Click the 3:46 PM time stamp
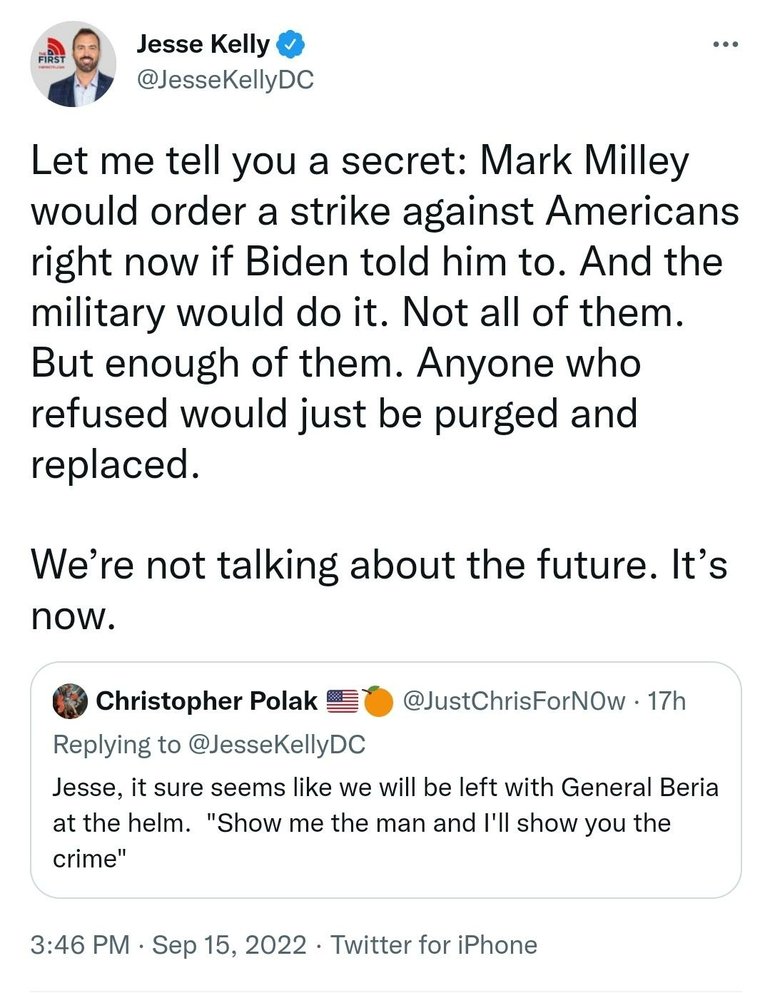 (78, 944)
